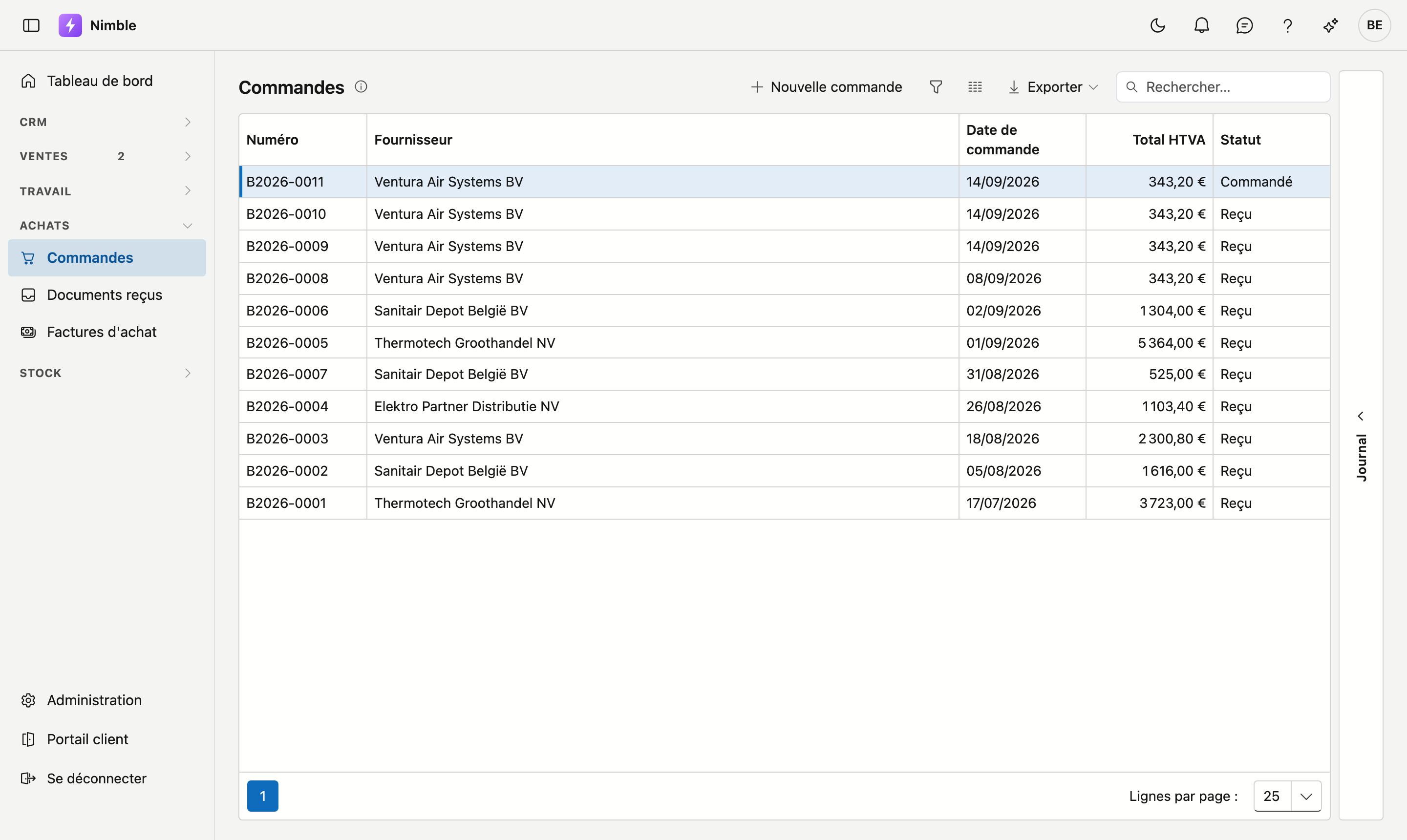Open the AI sparkles assistant icon
The width and height of the screenshot is (1407, 840).
pyautogui.click(x=1331, y=25)
